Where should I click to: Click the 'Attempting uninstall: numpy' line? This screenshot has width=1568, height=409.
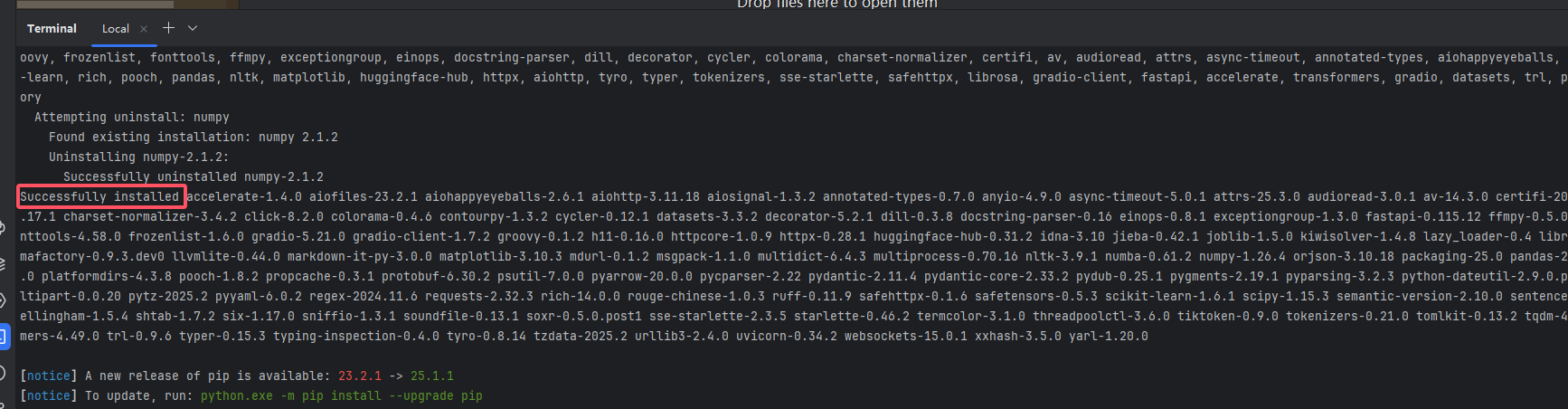point(132,117)
